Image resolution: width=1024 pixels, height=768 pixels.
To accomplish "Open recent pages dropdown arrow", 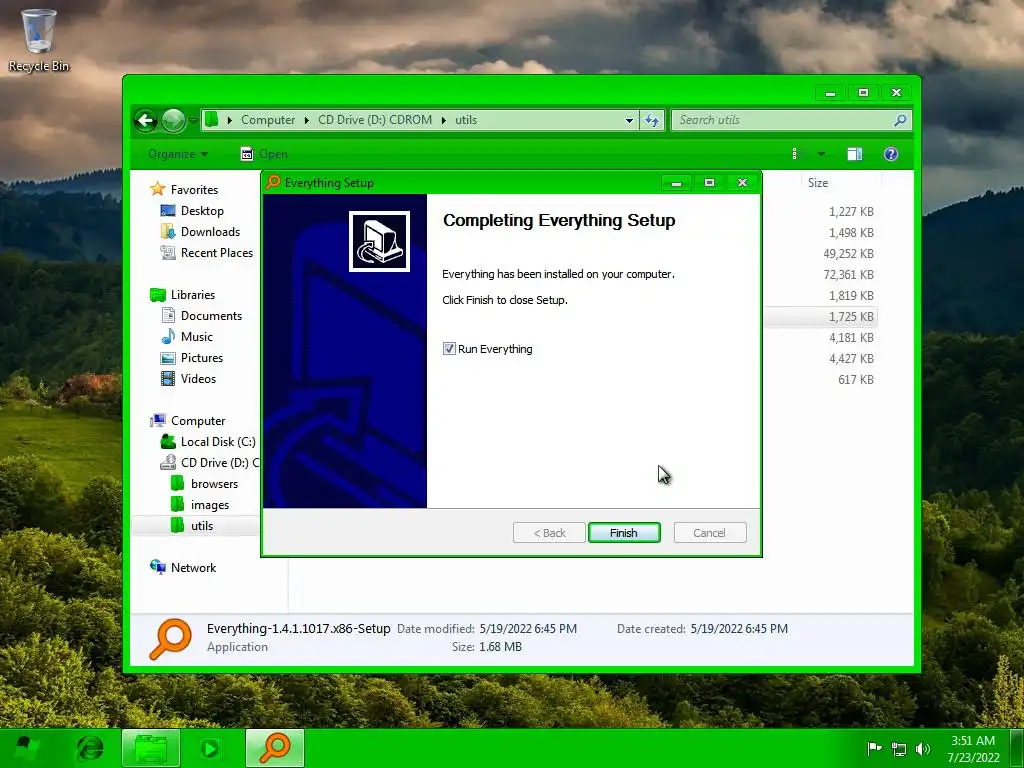I will [193, 120].
